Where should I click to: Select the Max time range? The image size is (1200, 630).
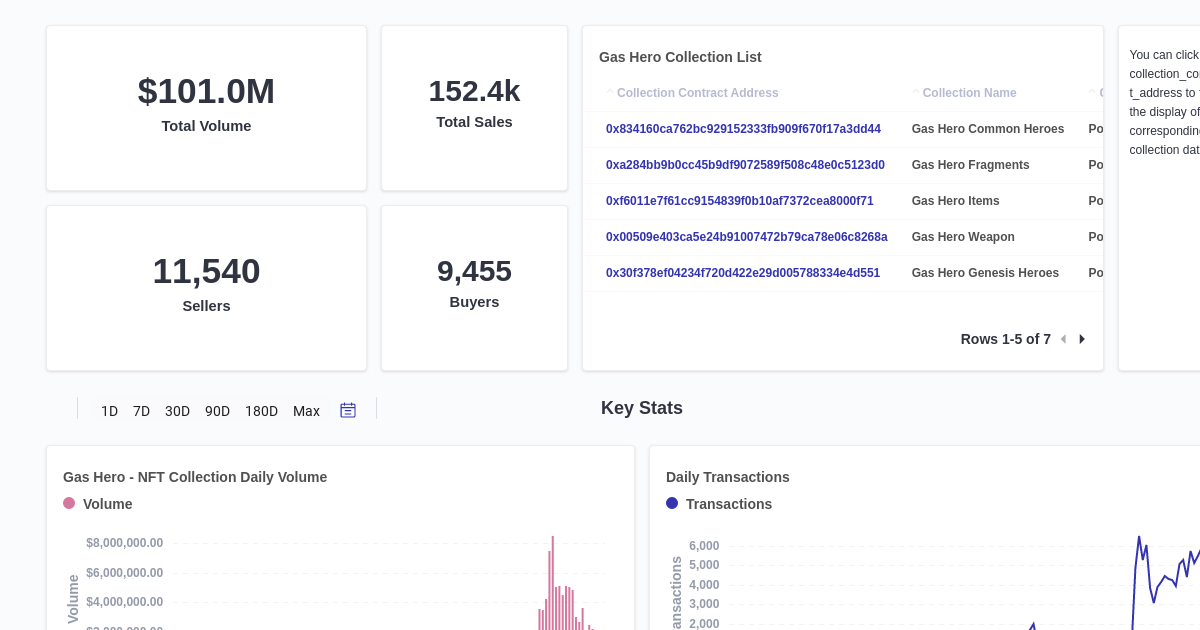tap(306, 411)
